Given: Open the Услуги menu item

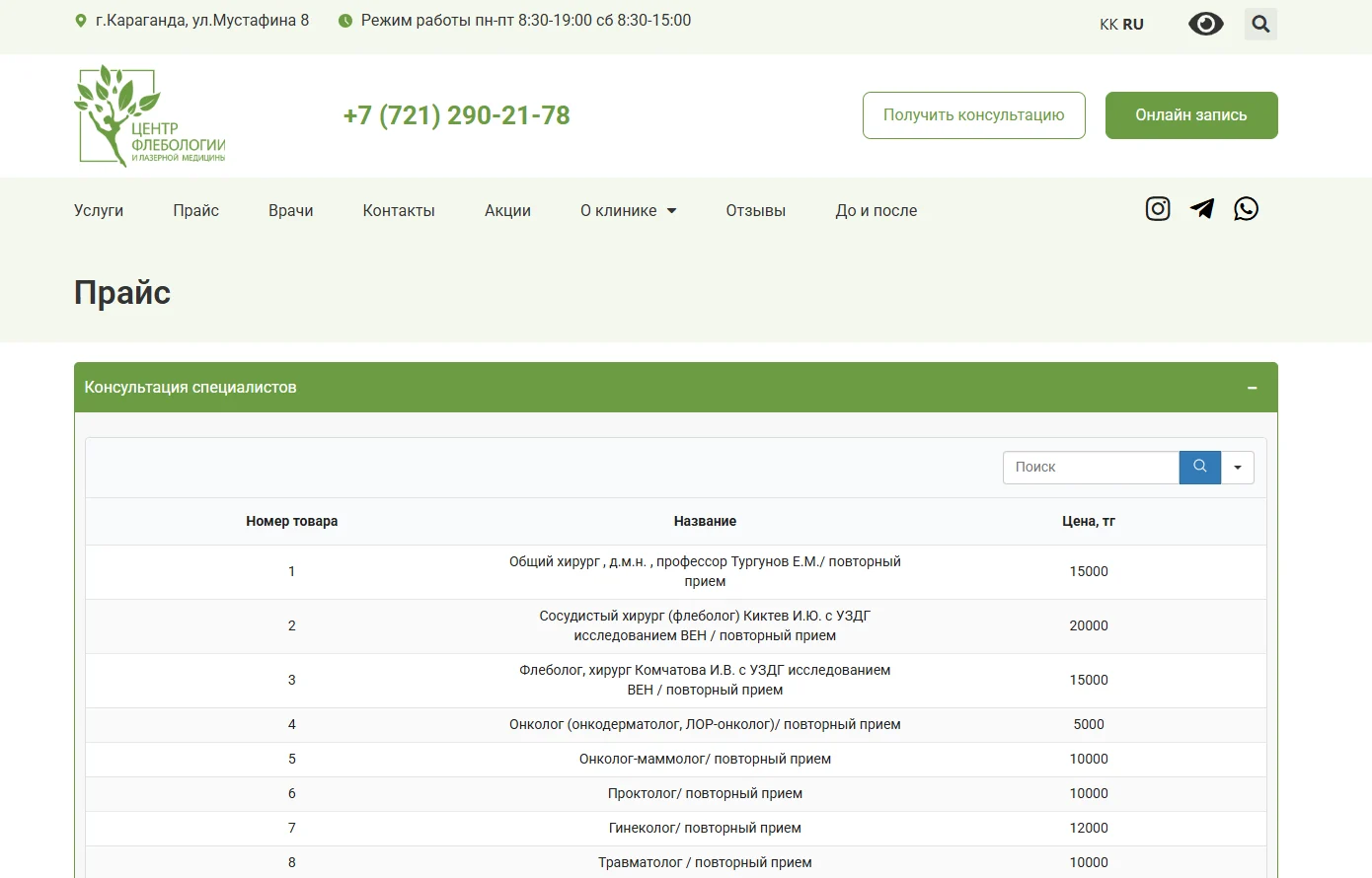Looking at the screenshot, I should pos(99,211).
